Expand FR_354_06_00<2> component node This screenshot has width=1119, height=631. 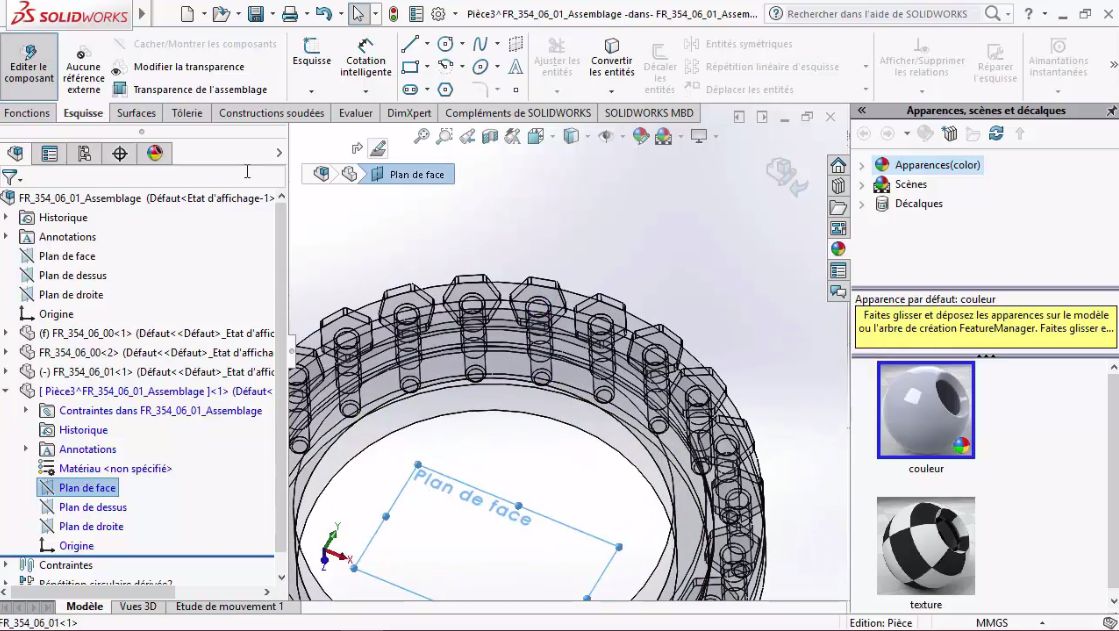pos(6,352)
